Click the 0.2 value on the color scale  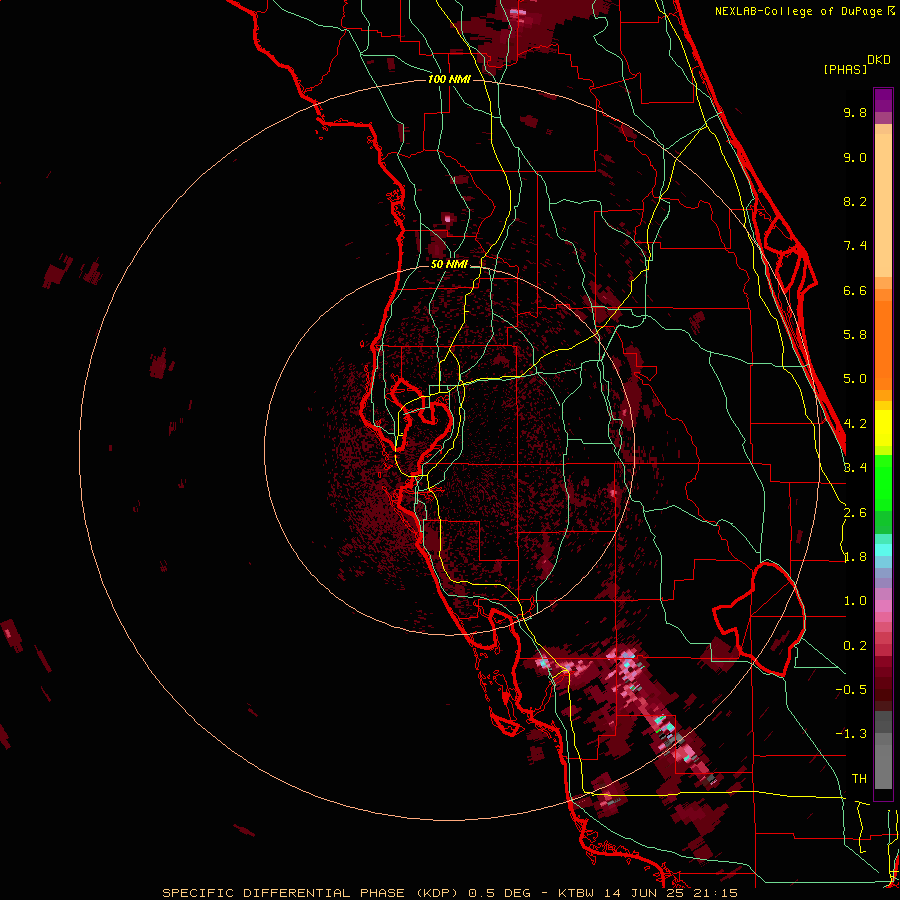pos(855,646)
